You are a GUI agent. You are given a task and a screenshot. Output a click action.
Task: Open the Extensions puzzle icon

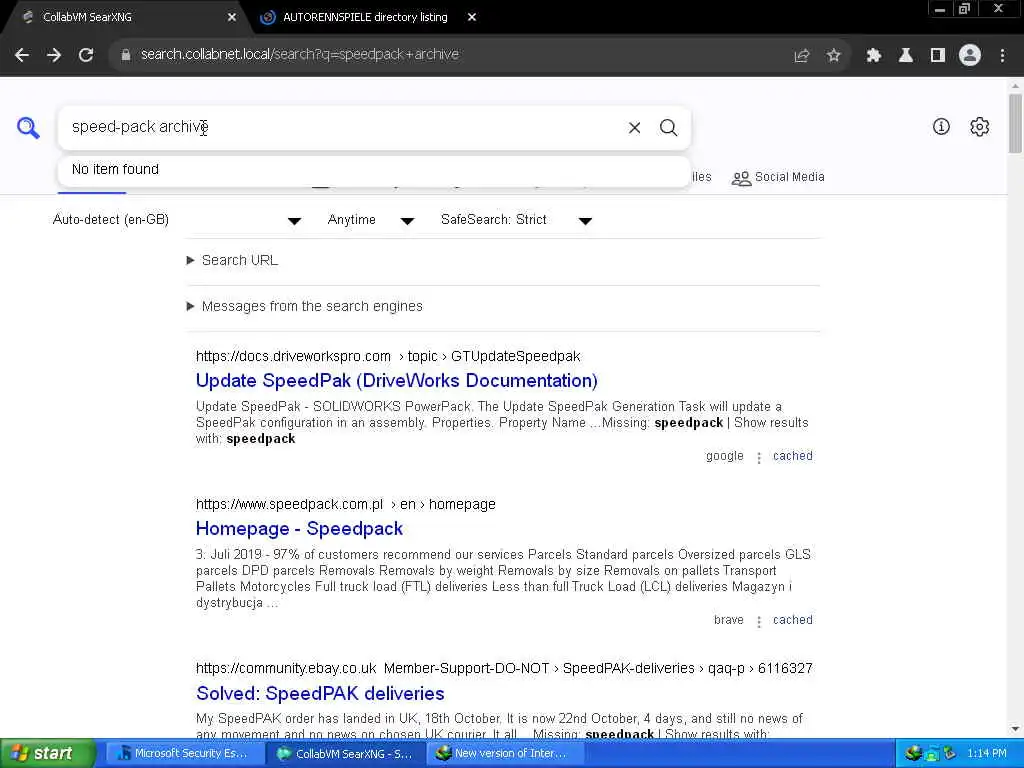coord(873,56)
